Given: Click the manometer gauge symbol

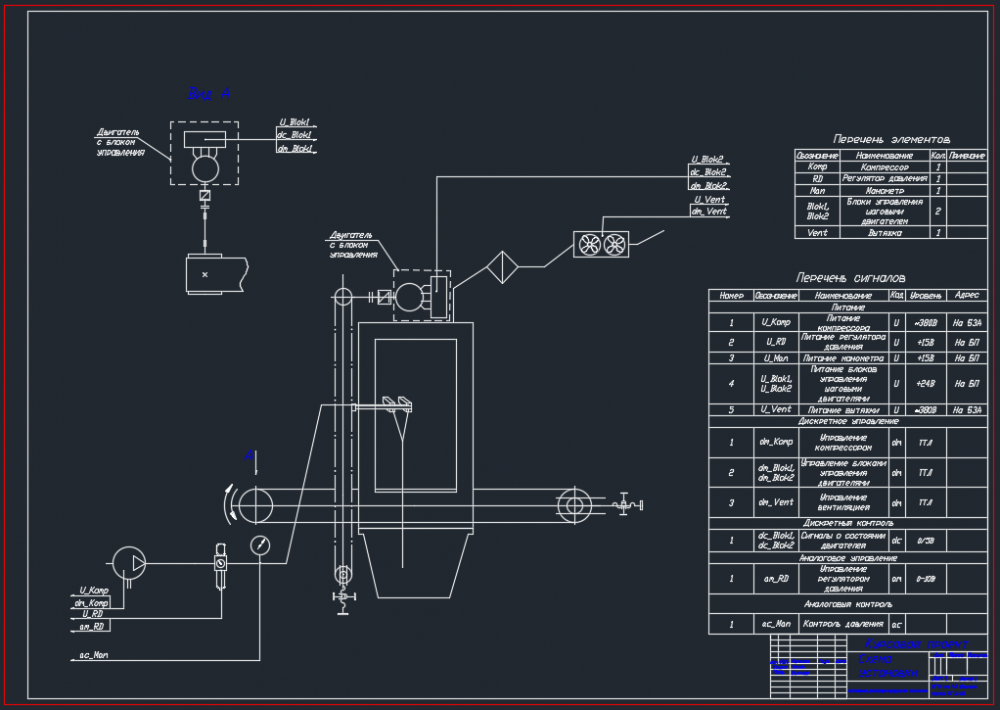Looking at the screenshot, I should pos(260,545).
